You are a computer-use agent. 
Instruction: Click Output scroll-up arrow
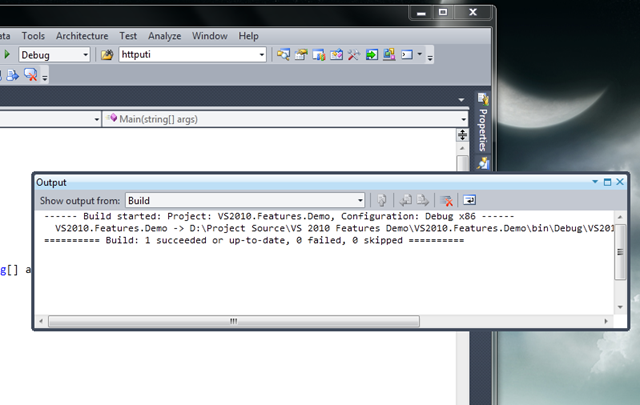click(x=620, y=217)
